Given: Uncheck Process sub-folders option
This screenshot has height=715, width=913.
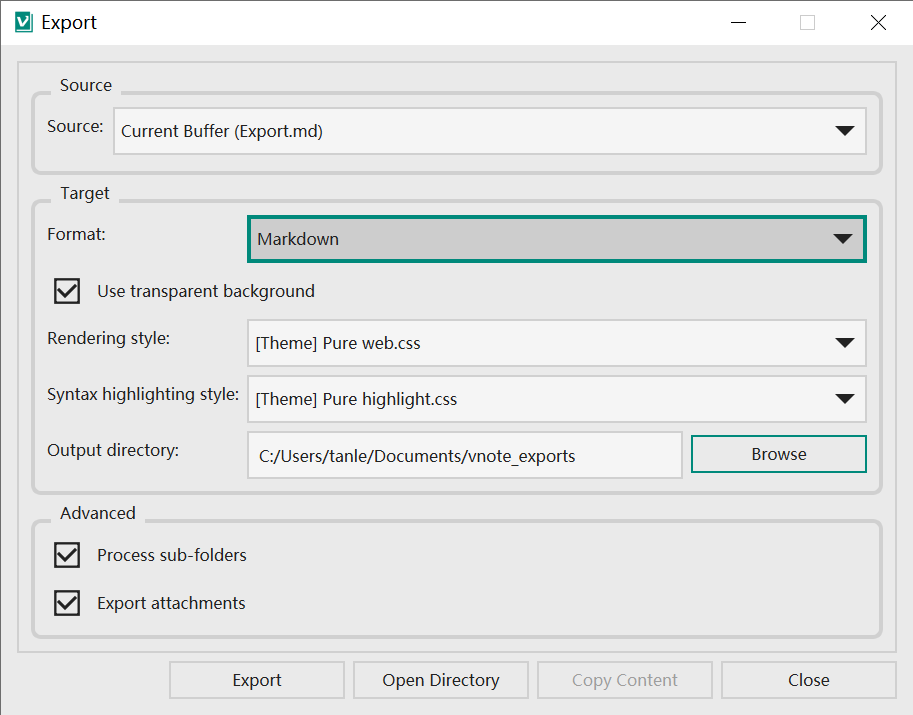Looking at the screenshot, I should coord(67,555).
